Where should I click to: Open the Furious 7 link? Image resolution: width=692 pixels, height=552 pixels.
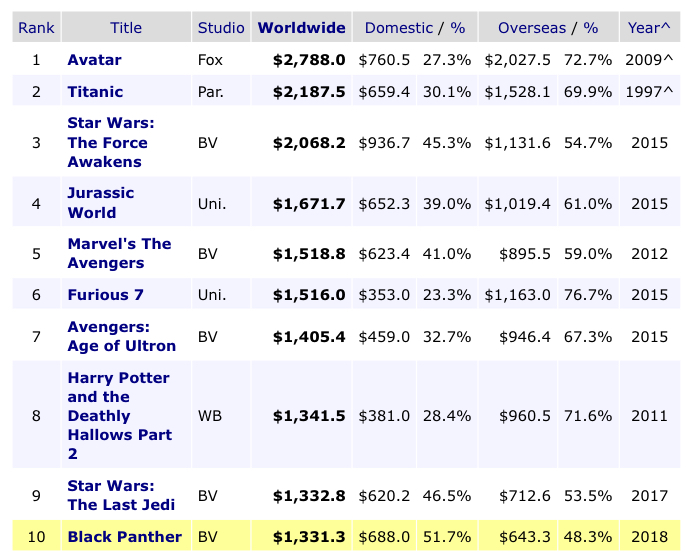click(x=112, y=294)
